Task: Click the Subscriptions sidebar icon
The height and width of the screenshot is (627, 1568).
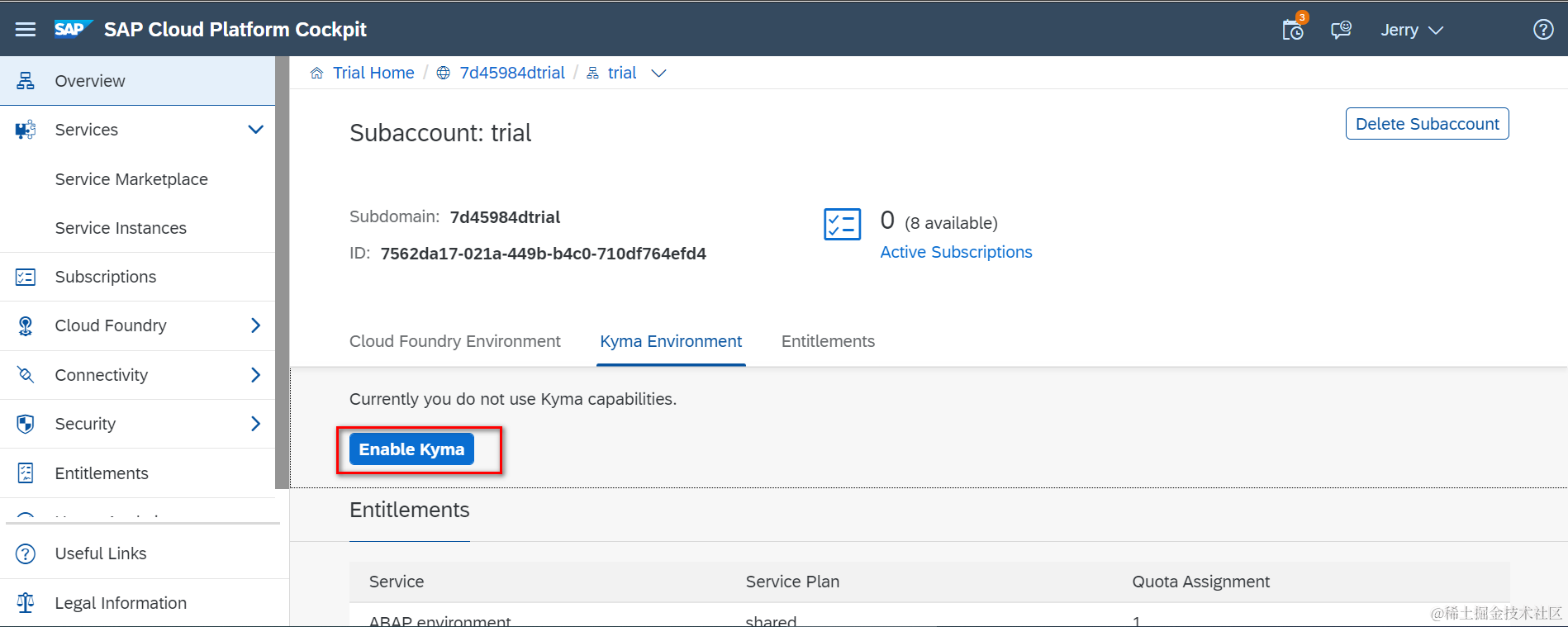Action: pyautogui.click(x=26, y=277)
